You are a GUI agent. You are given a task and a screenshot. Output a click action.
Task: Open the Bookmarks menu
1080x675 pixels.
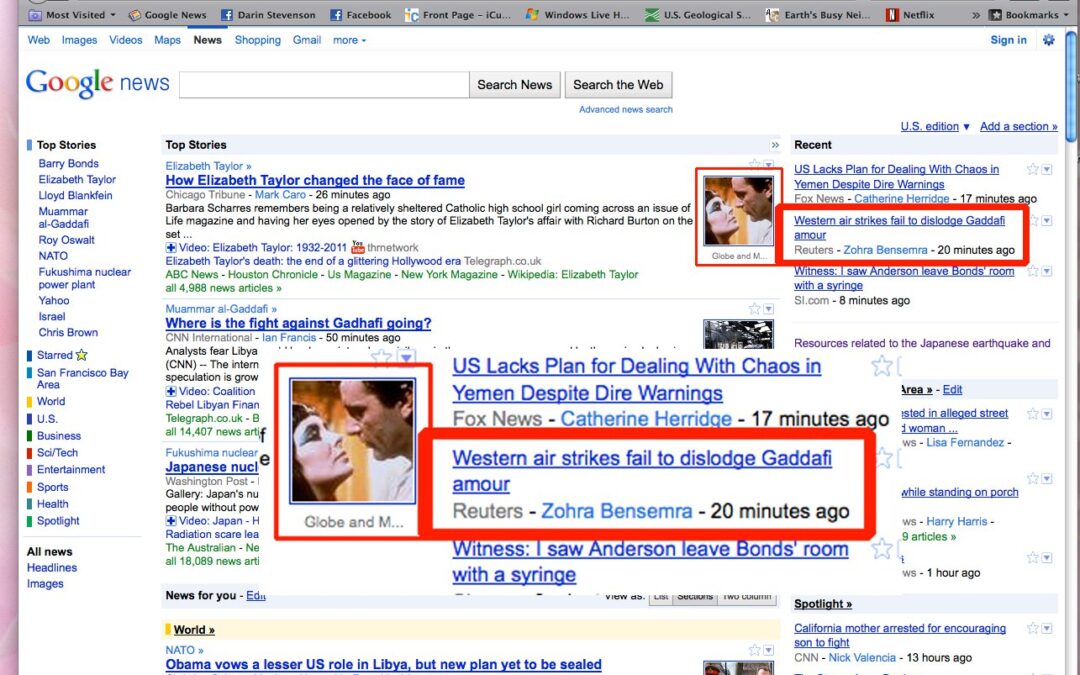coord(1028,14)
